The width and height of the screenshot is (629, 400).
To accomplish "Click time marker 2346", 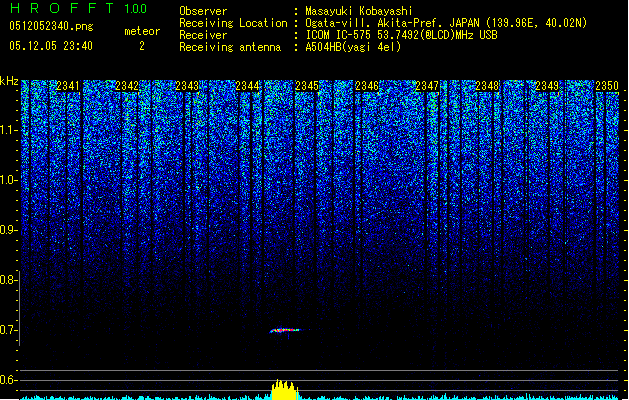I will tap(367, 86).
